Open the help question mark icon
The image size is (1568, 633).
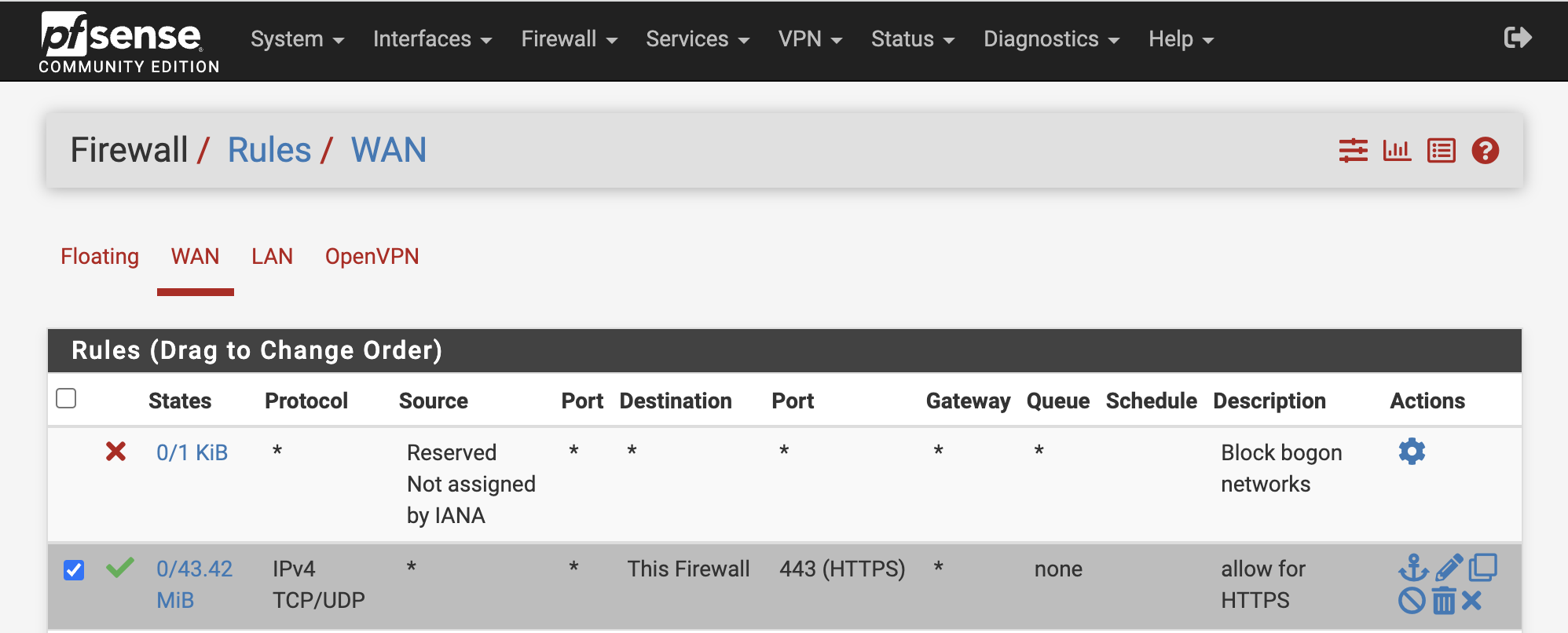[x=1485, y=150]
